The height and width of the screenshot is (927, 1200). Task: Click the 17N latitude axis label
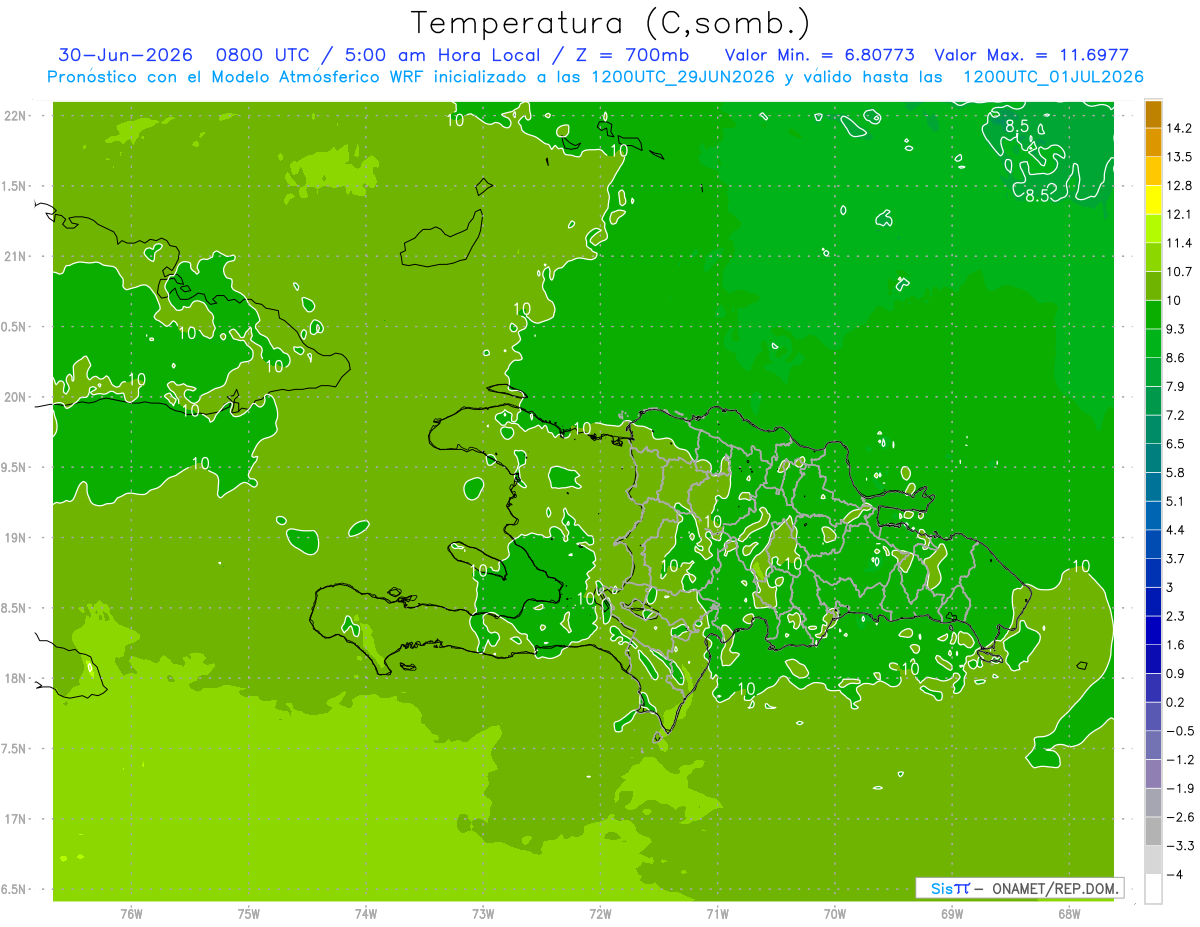(17, 819)
